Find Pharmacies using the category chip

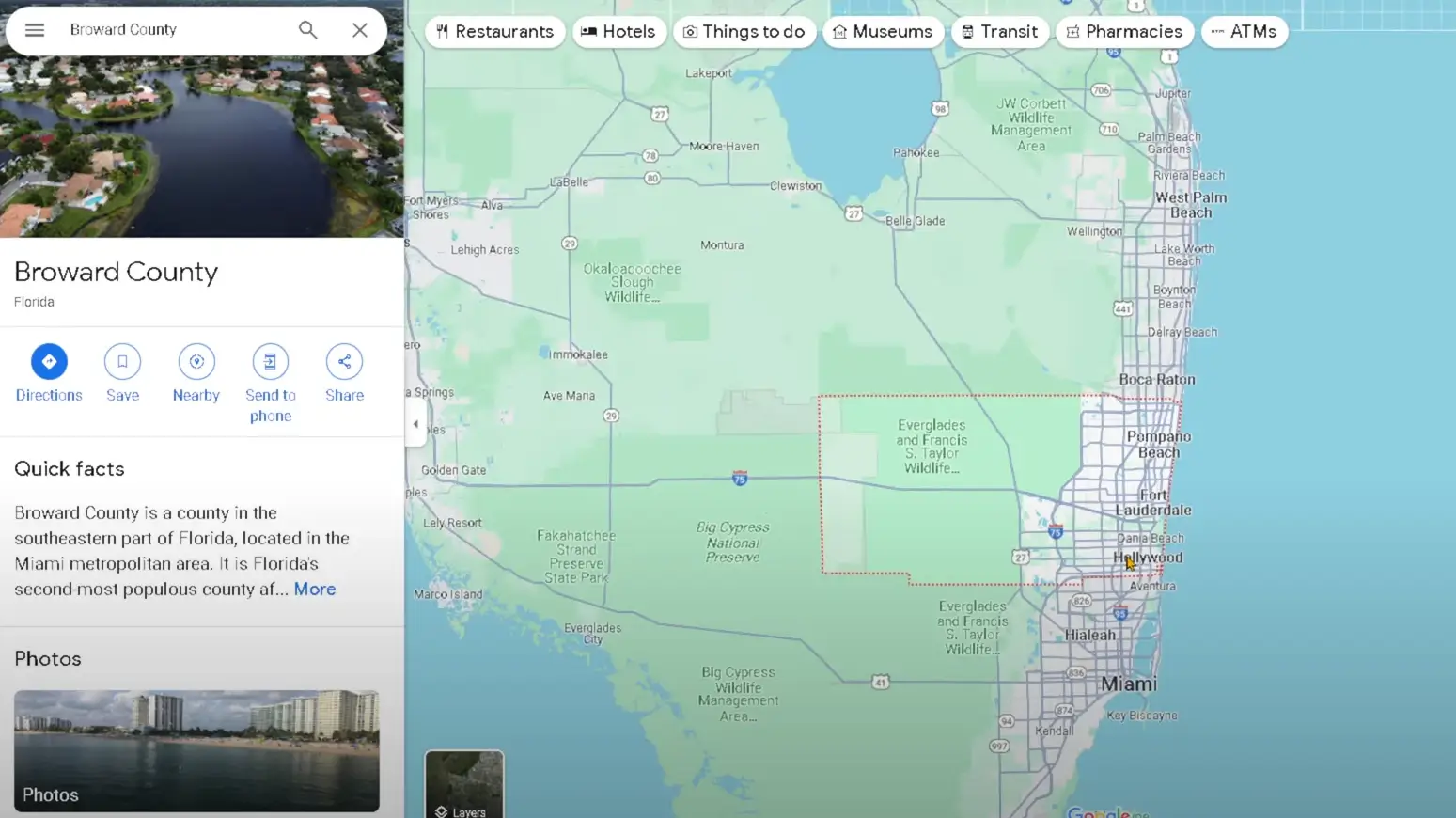(1124, 31)
